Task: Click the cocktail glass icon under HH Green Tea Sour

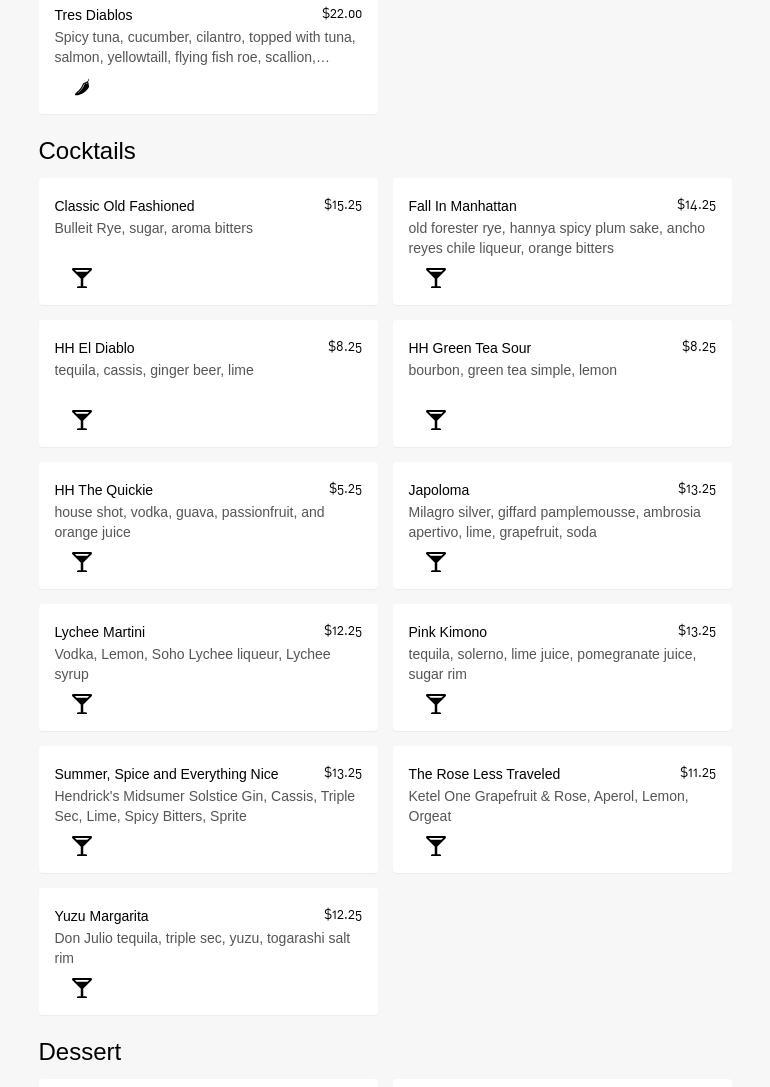Action: point(436,420)
